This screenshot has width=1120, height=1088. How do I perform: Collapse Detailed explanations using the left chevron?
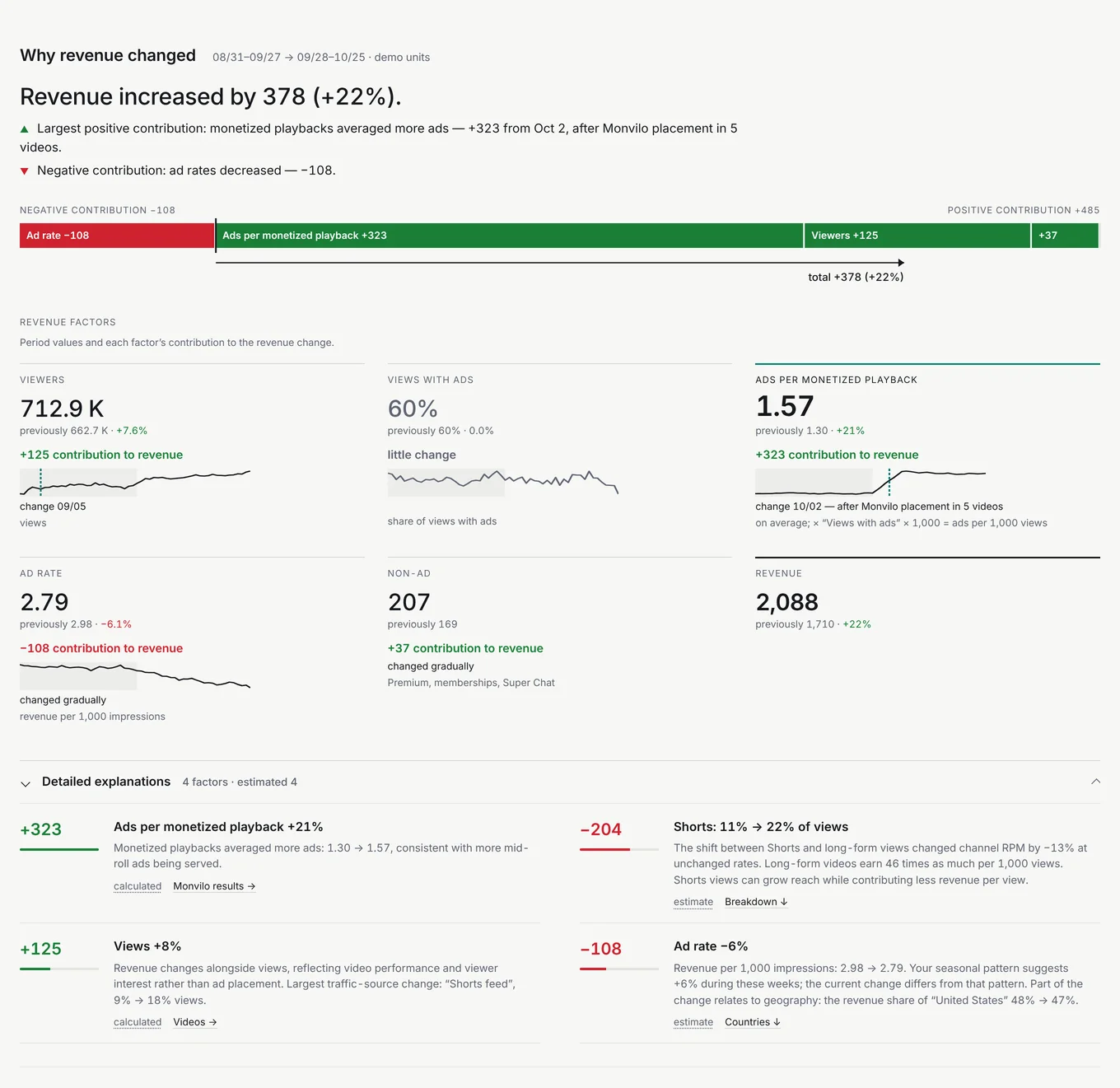pos(26,783)
